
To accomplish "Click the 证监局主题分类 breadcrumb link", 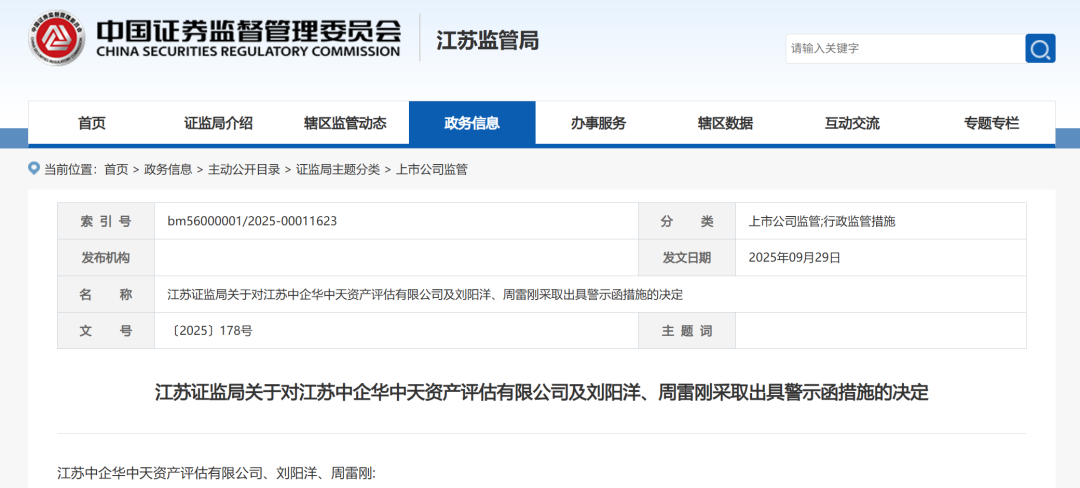I will pyautogui.click(x=338, y=169).
